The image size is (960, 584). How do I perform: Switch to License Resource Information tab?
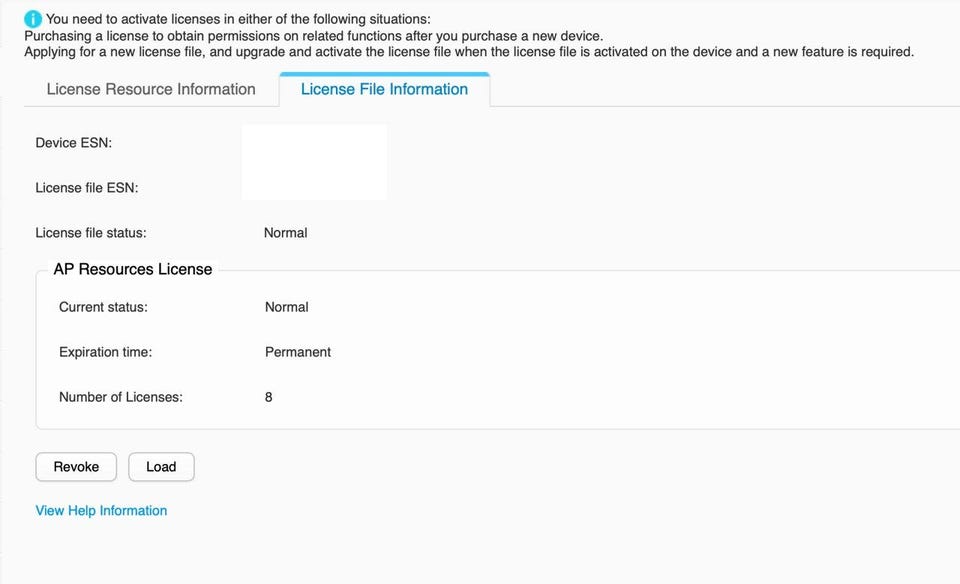point(151,89)
